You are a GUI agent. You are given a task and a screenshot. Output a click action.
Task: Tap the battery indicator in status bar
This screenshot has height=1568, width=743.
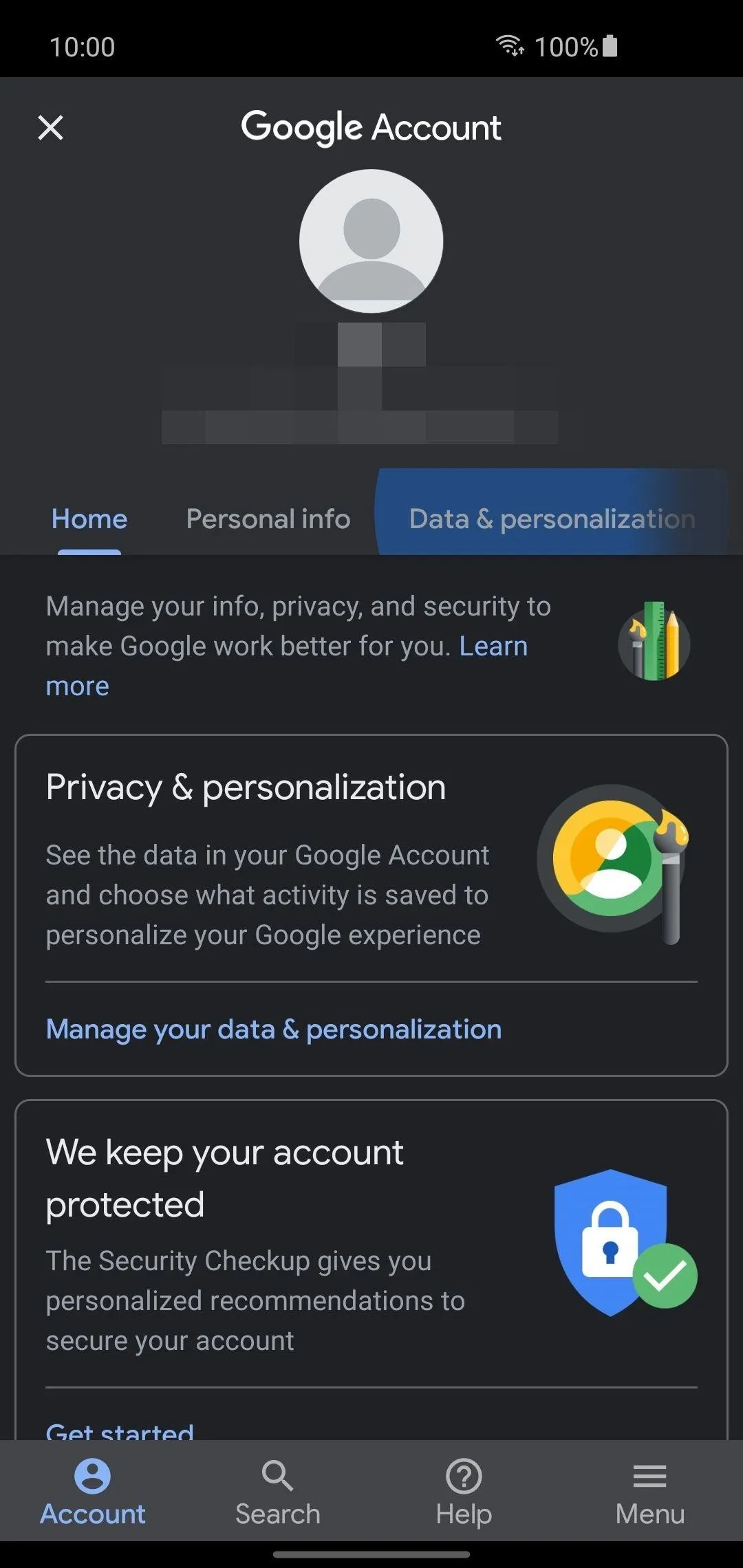[x=610, y=46]
